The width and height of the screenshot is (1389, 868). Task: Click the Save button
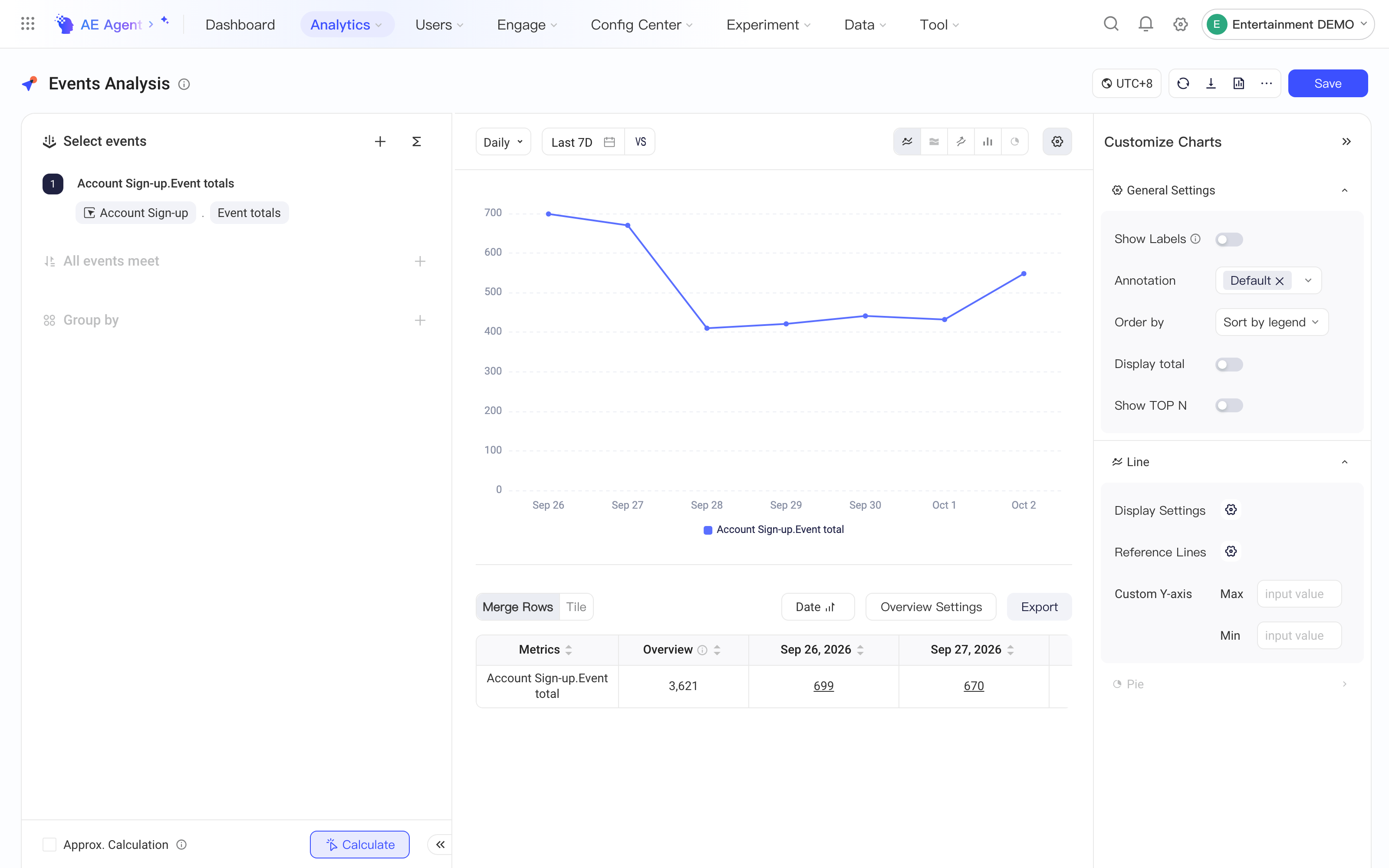point(1328,84)
